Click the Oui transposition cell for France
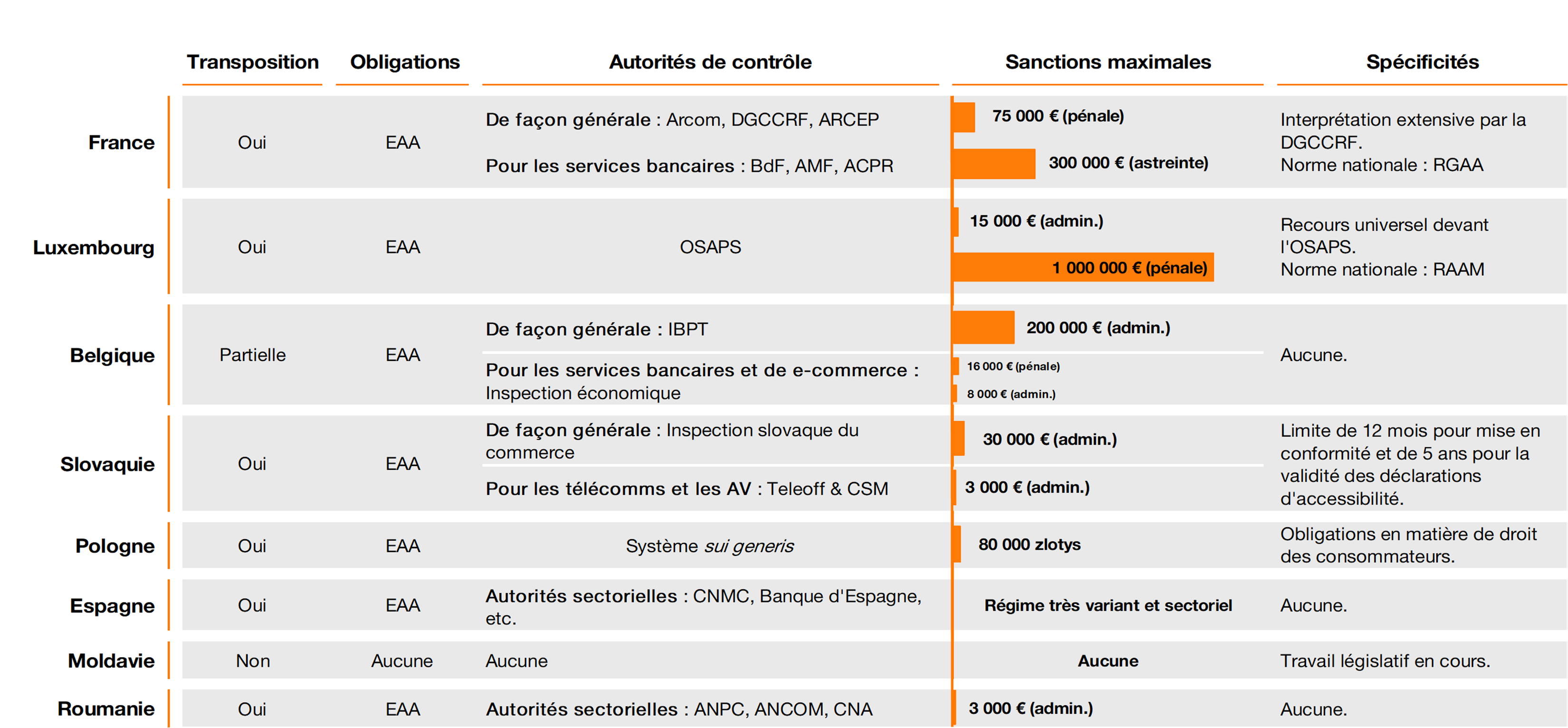1568x728 pixels. click(x=252, y=143)
